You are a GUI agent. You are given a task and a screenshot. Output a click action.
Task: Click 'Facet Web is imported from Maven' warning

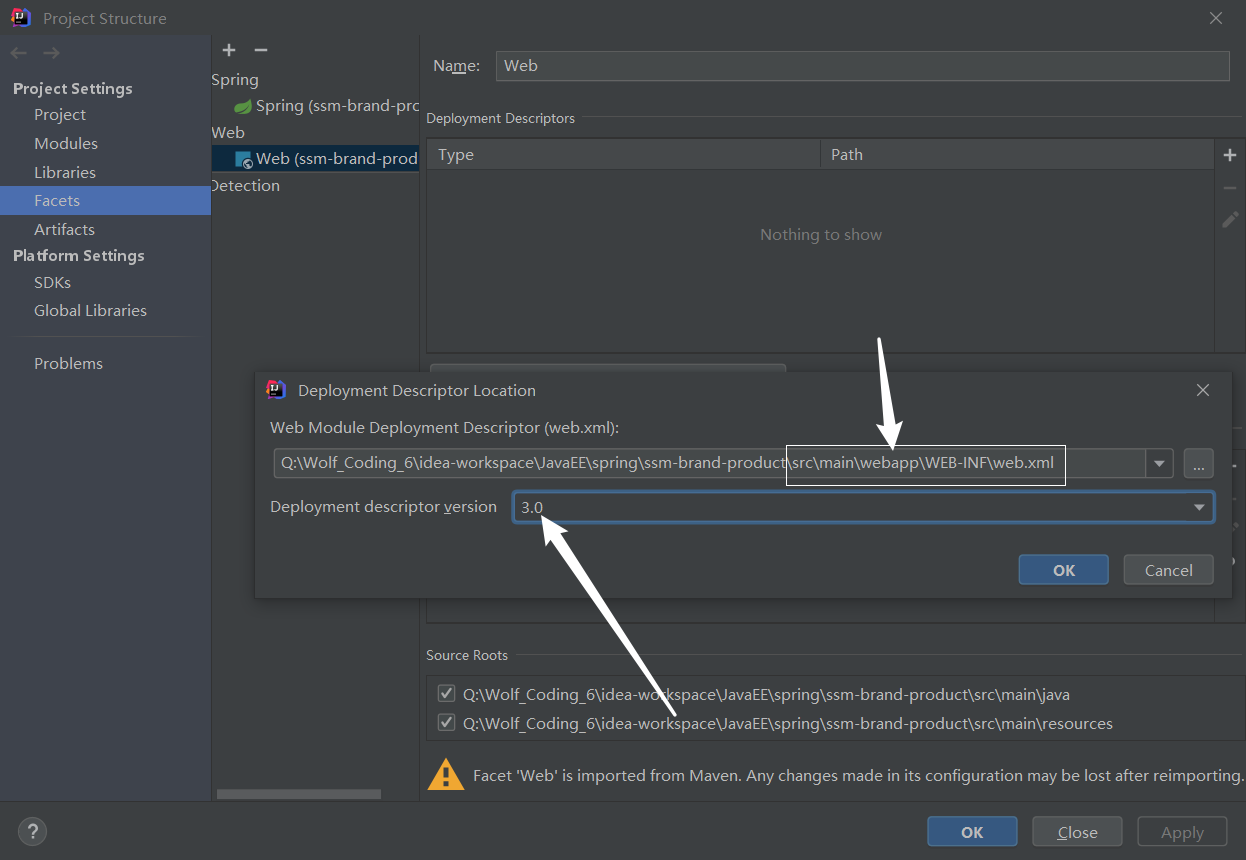tap(858, 776)
